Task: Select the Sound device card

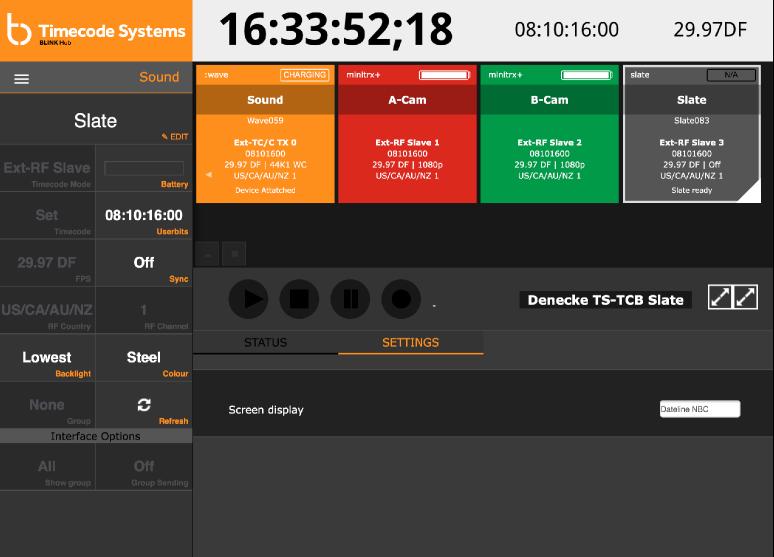Action: [265, 134]
